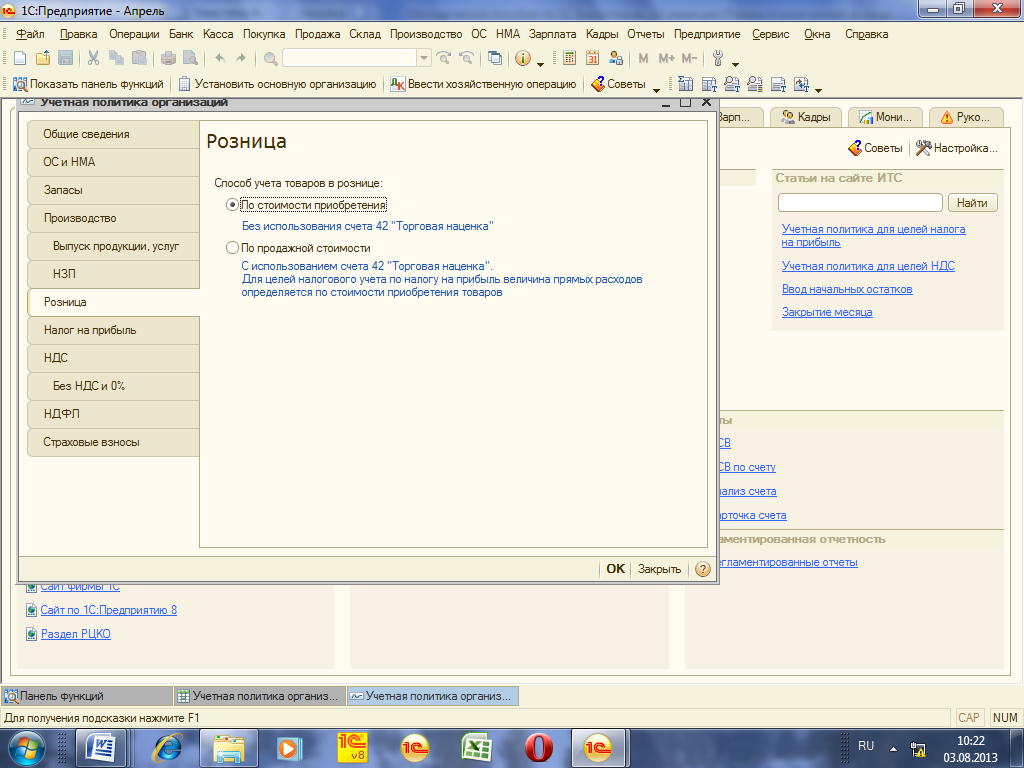Click the Save diskette icon
The height and width of the screenshot is (768, 1024).
tap(65, 58)
